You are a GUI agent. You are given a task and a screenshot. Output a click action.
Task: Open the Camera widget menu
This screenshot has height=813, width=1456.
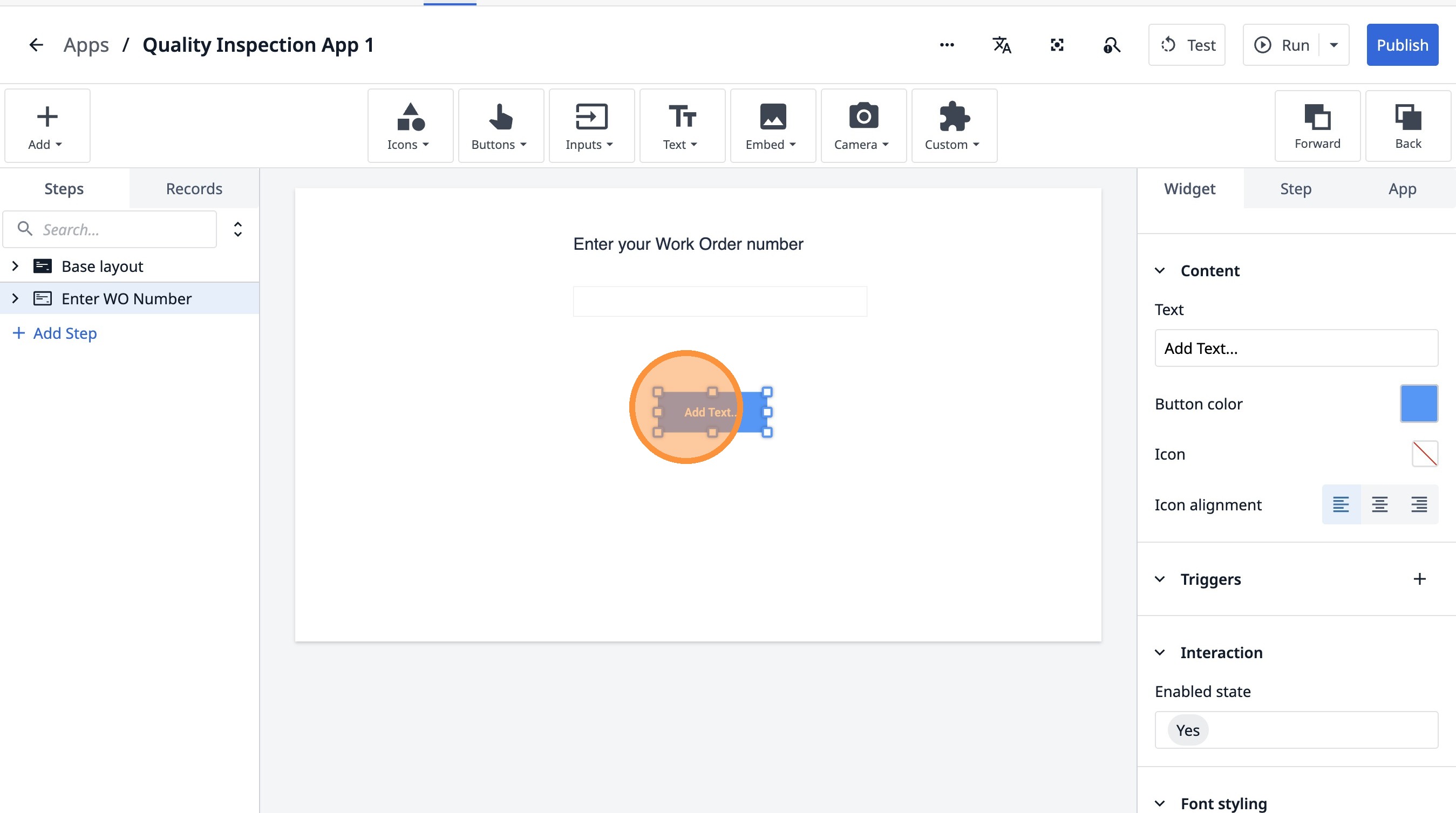click(863, 125)
